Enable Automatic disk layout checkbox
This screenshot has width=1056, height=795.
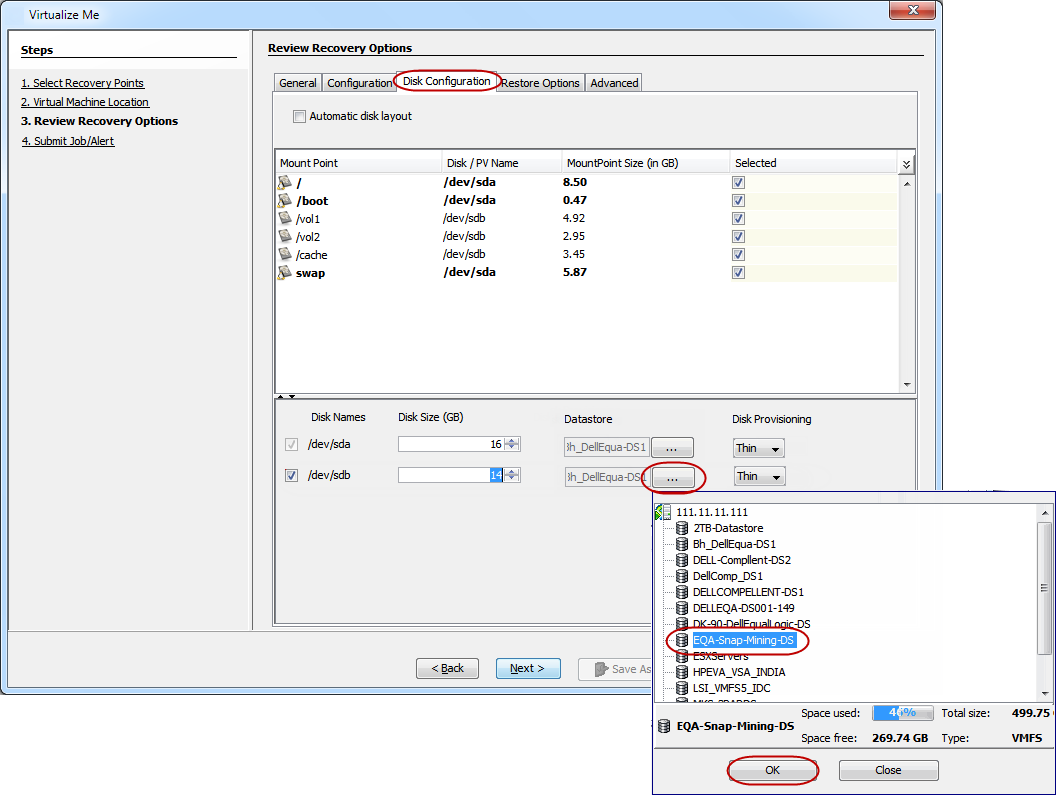pyautogui.click(x=299, y=116)
